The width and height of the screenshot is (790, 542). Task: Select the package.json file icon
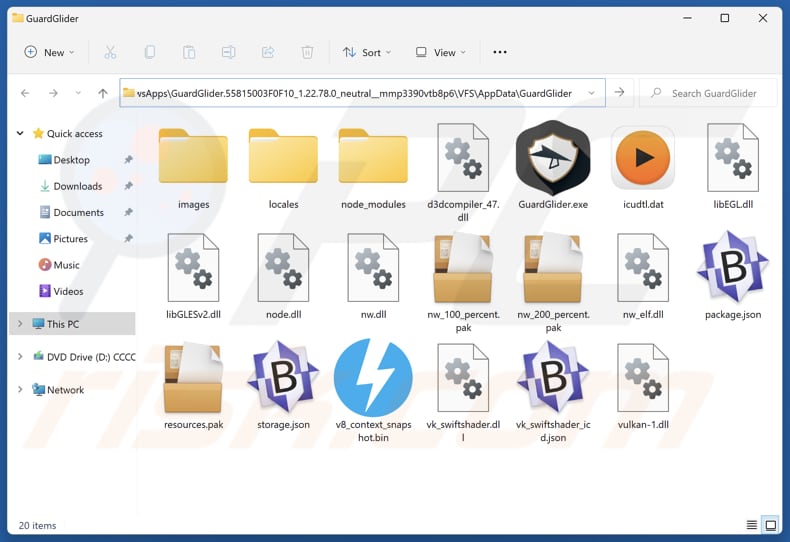pyautogui.click(x=732, y=268)
